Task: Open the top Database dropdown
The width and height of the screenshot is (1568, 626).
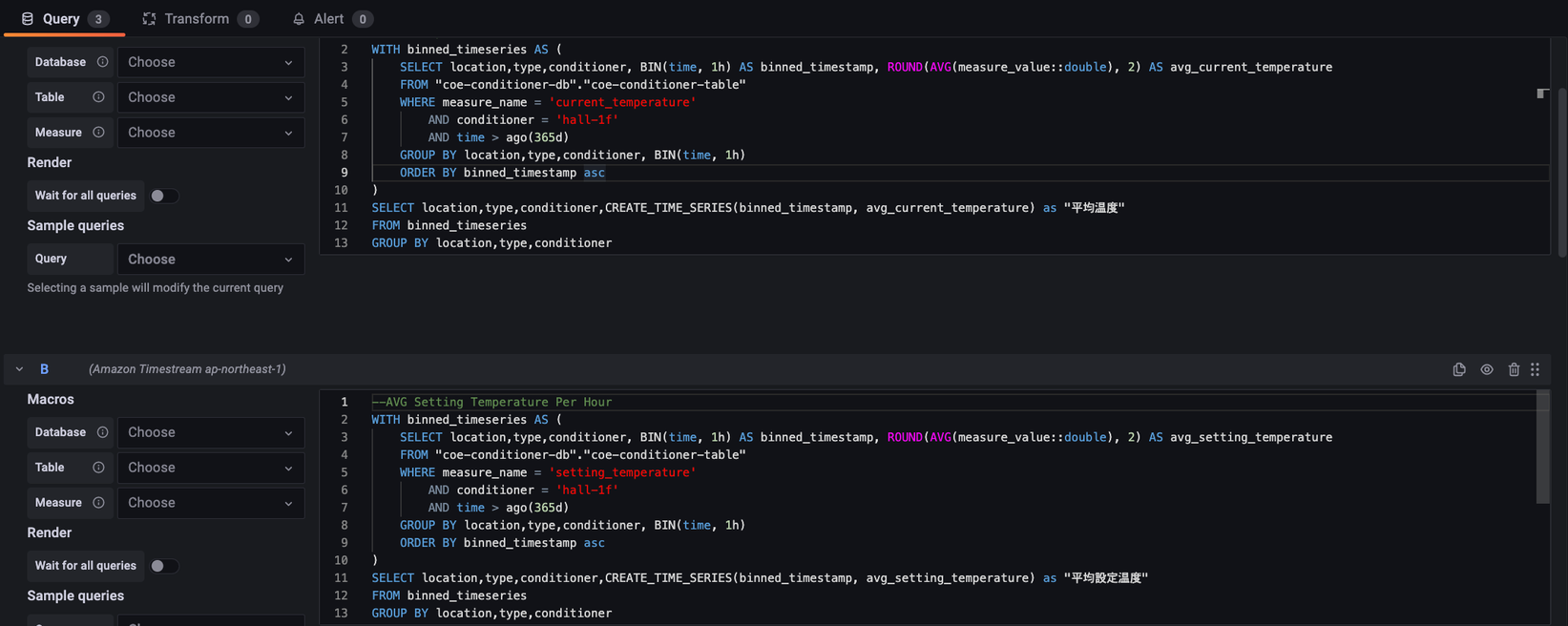Action: click(x=210, y=62)
